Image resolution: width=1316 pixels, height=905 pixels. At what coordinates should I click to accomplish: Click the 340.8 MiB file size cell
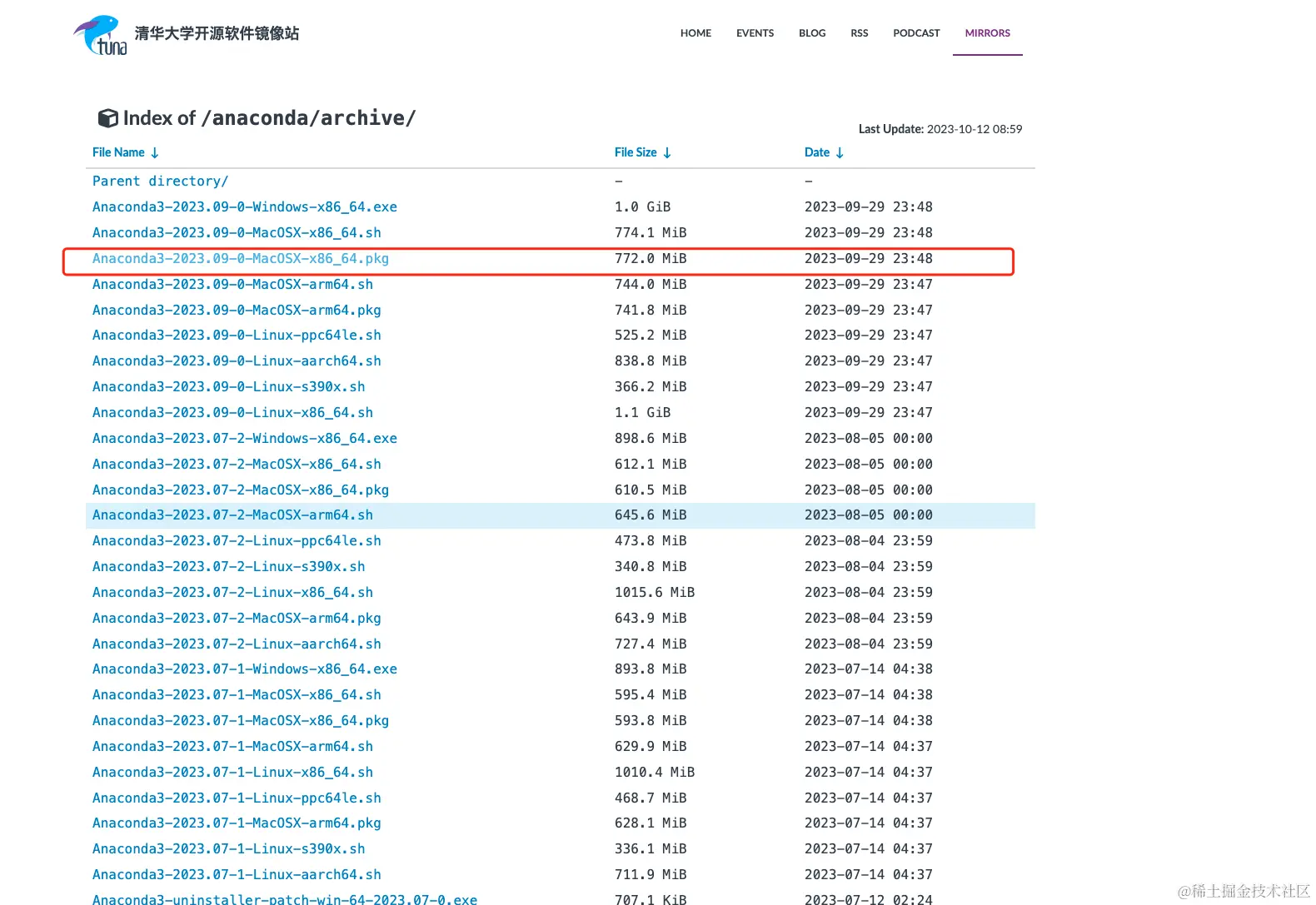pyautogui.click(x=651, y=566)
